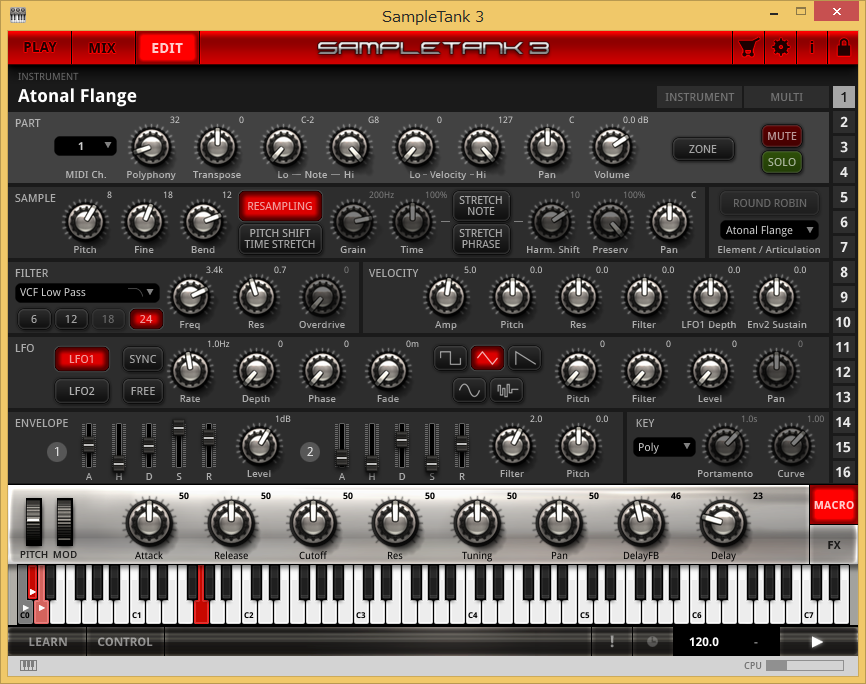Show the MACRO panel
This screenshot has height=684, width=866.
pyautogui.click(x=833, y=505)
